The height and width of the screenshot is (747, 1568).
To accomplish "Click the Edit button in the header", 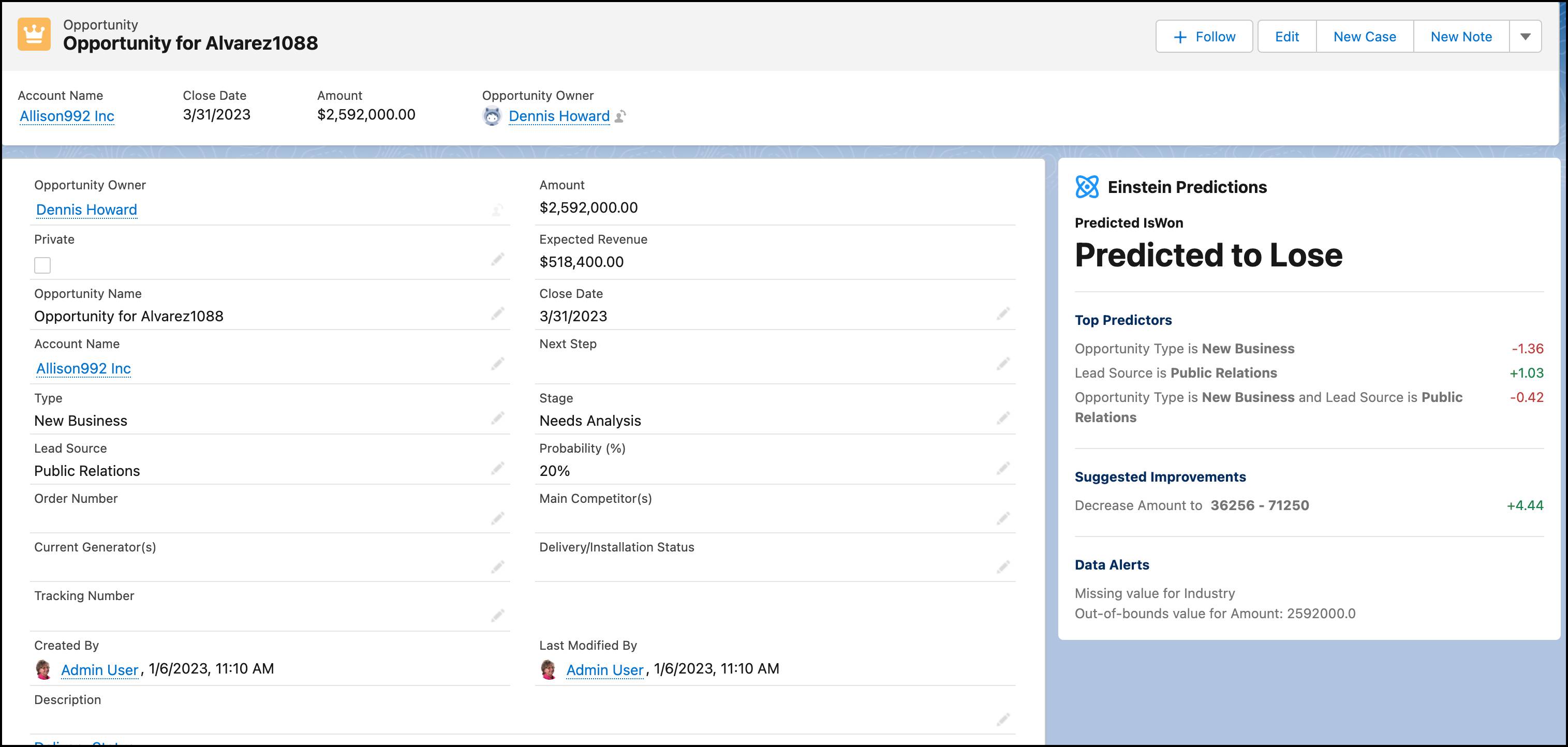I will click(x=1286, y=36).
